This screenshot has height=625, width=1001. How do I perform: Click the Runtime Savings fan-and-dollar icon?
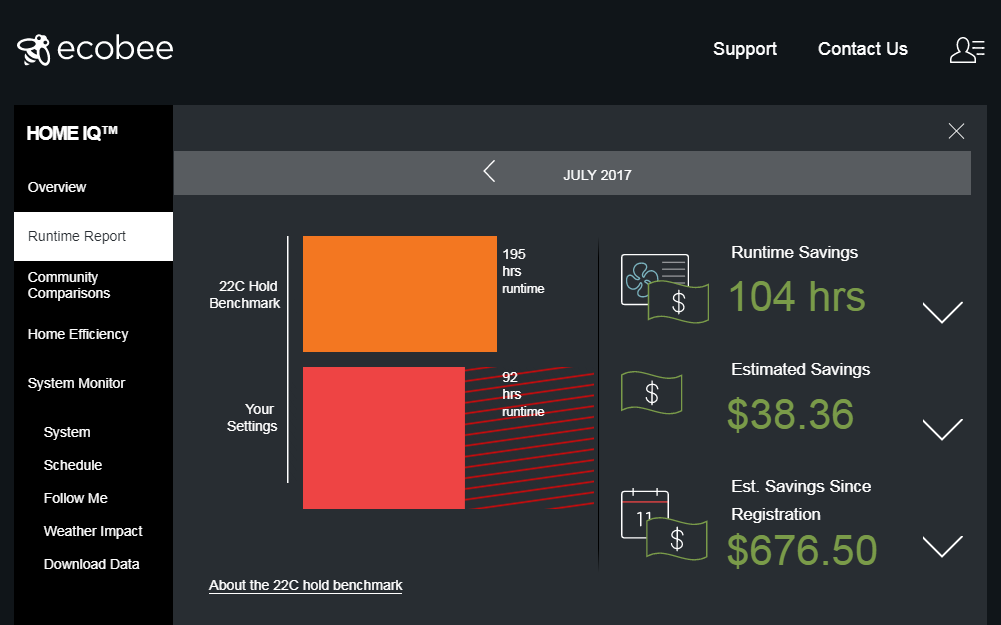coord(664,287)
